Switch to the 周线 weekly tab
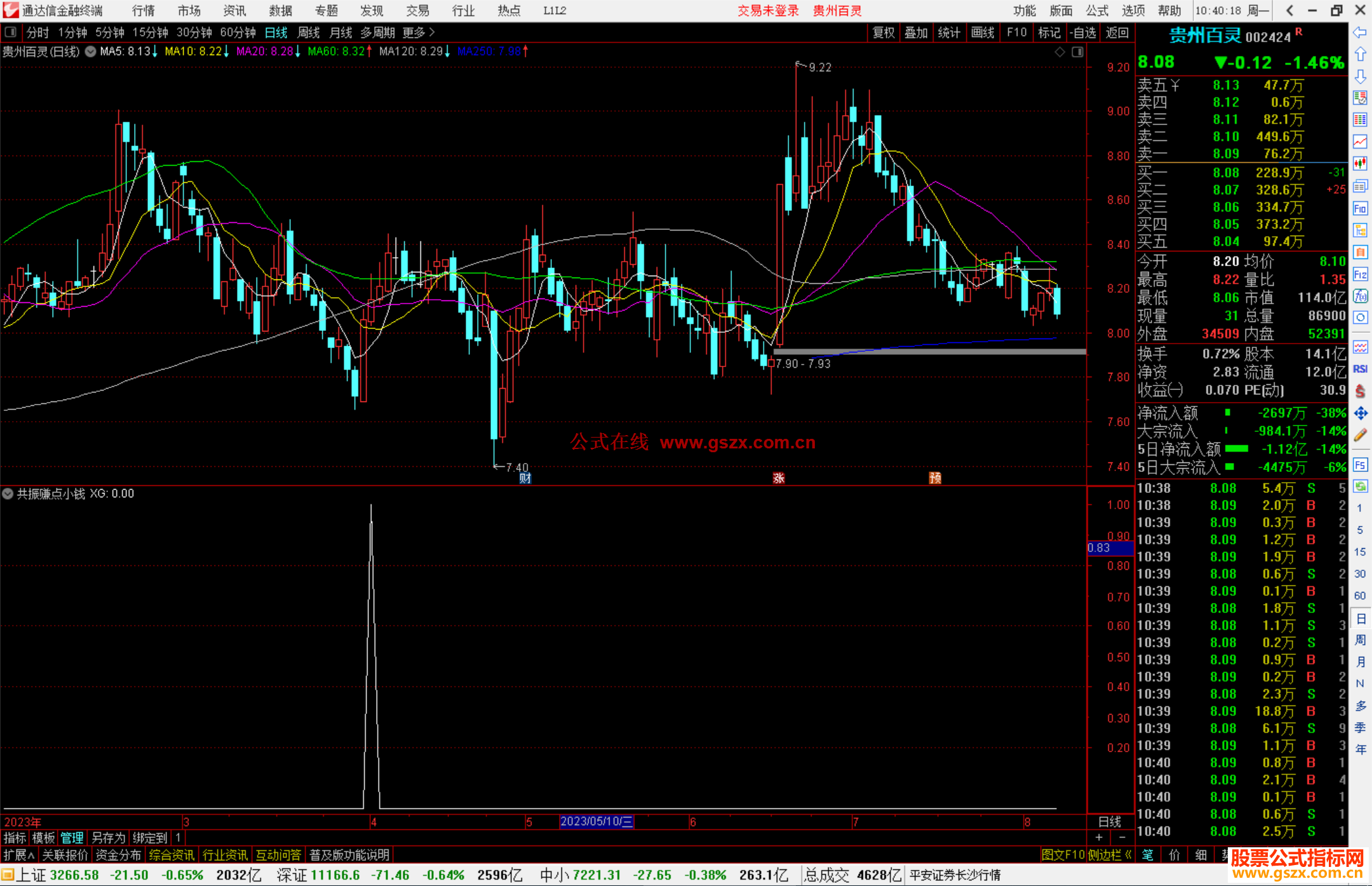Viewport: 1372px width, 886px height. (308, 32)
